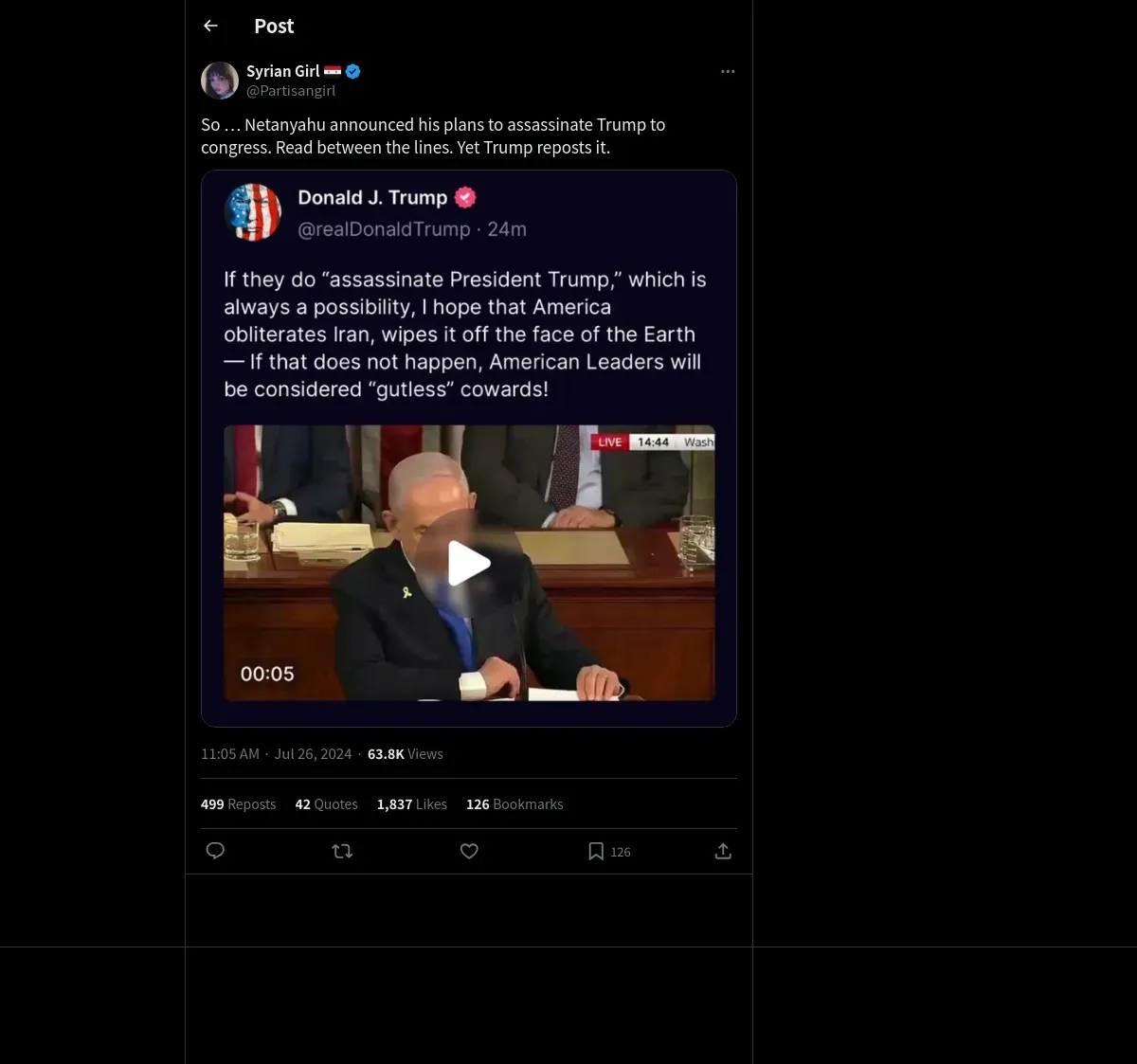Click the blue verified badge icon
Screen dimensions: 1137x1064
pyautogui.click(x=353, y=71)
